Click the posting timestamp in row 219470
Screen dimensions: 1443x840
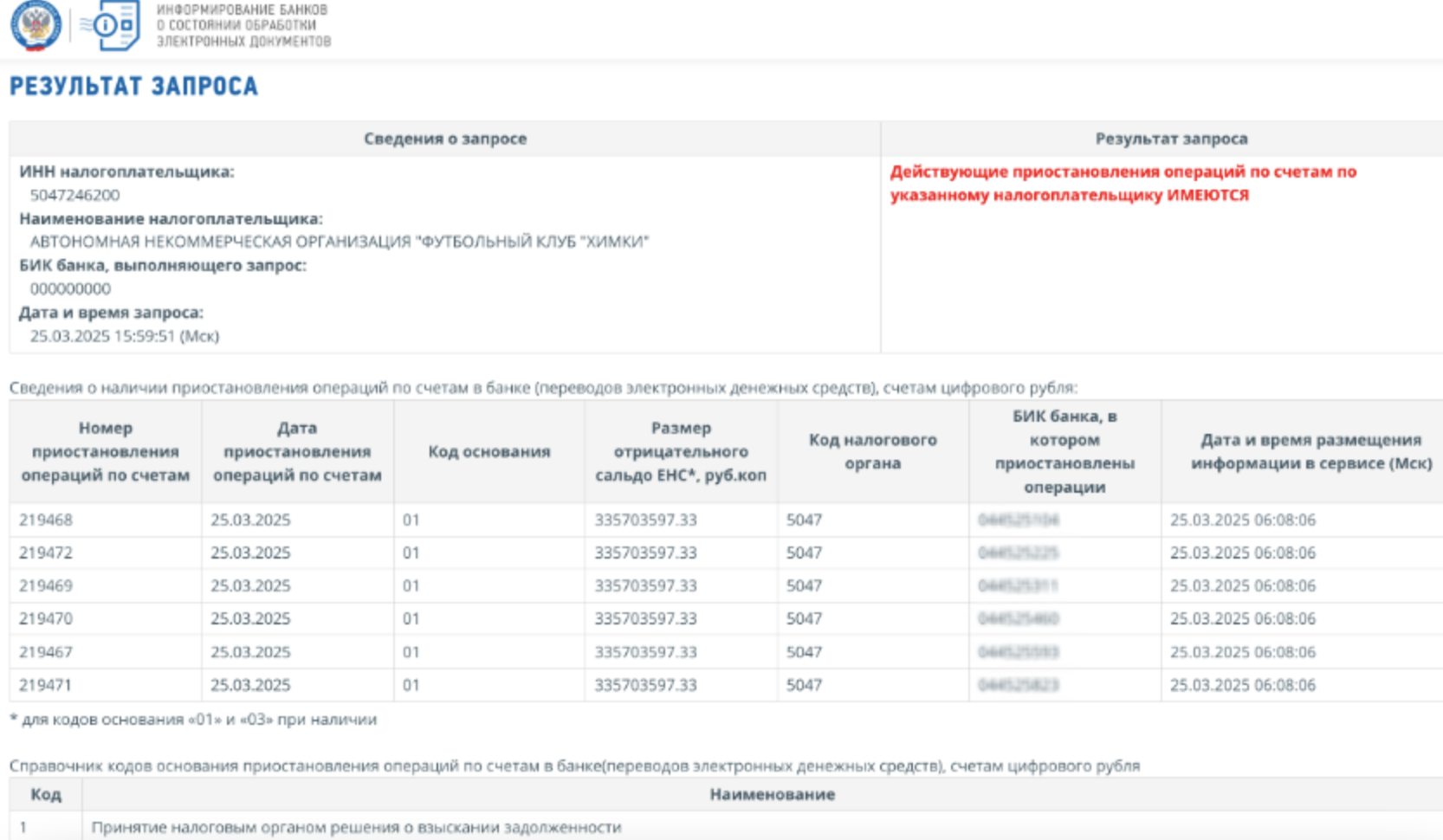[x=1243, y=618]
